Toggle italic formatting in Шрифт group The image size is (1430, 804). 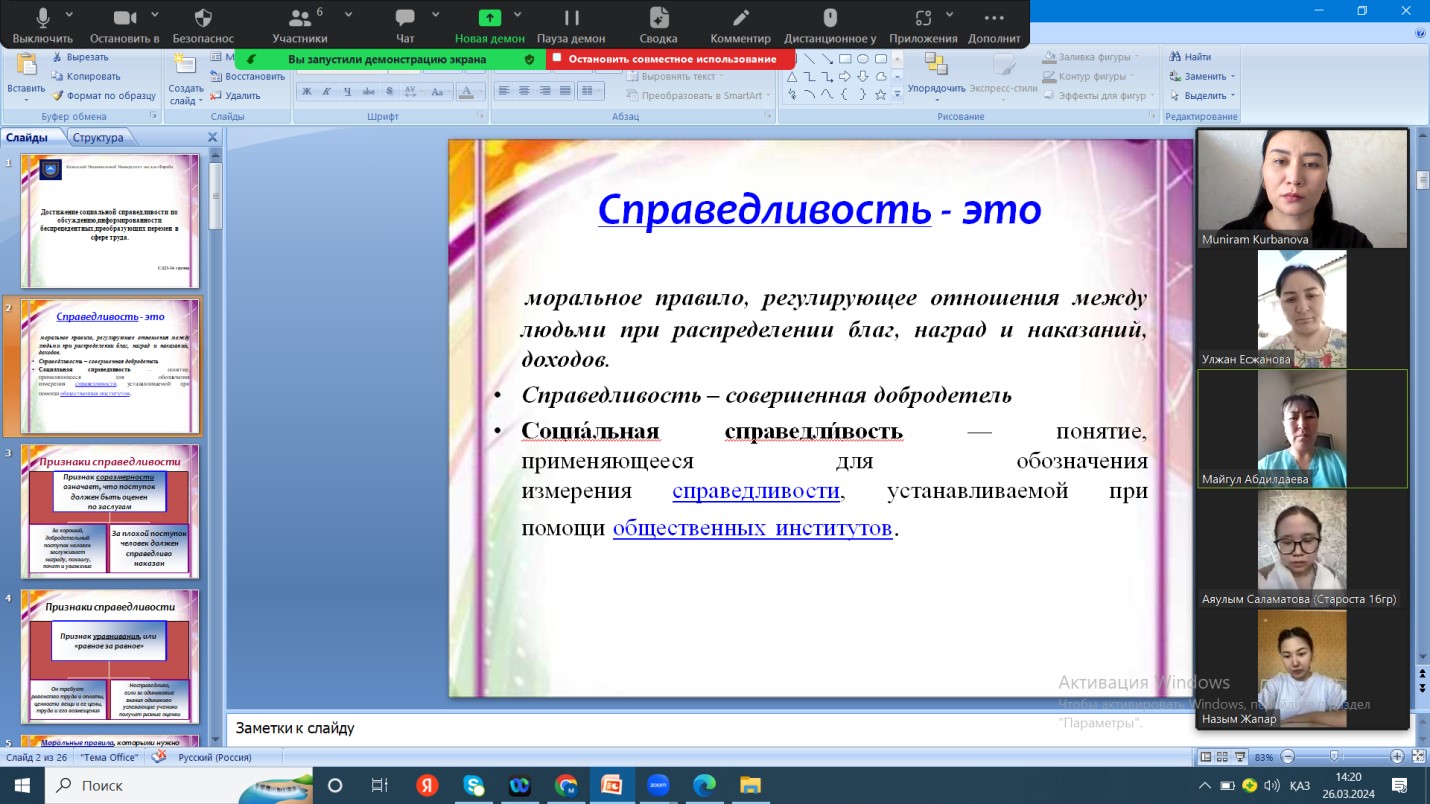click(327, 91)
